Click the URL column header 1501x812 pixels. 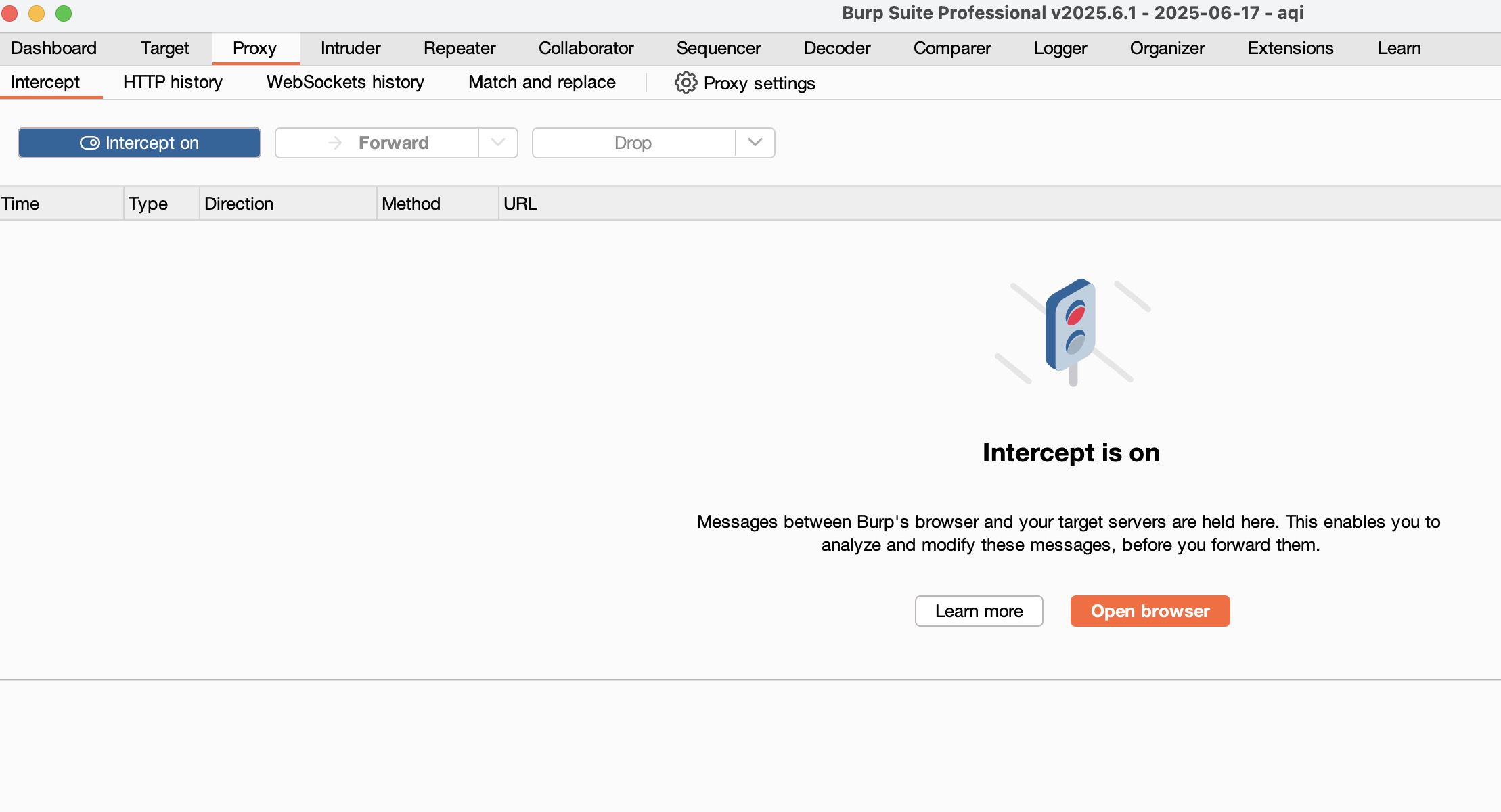(520, 204)
